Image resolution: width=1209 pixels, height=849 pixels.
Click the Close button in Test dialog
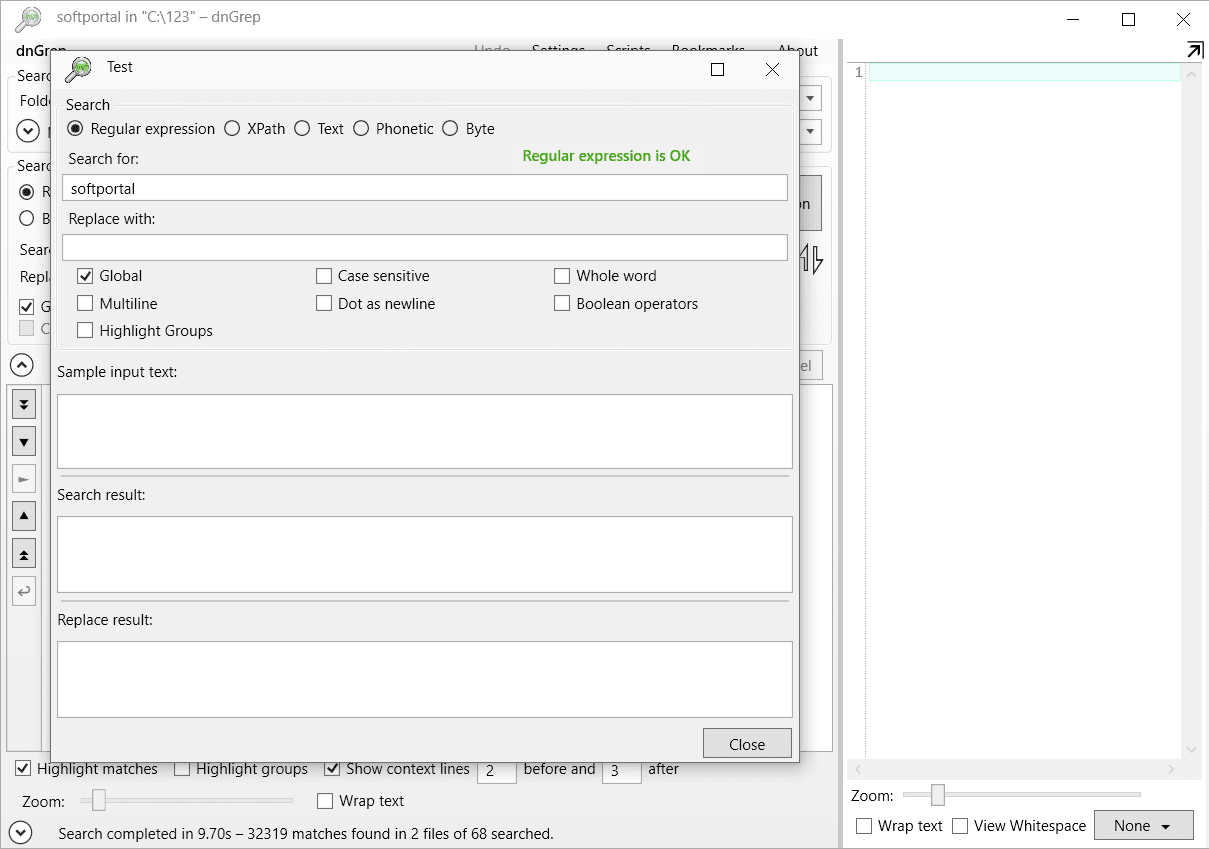[747, 744]
